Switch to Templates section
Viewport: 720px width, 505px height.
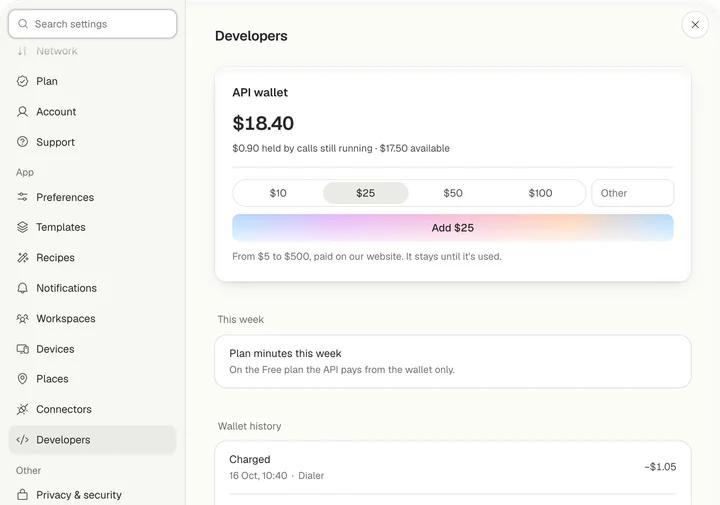(92, 227)
